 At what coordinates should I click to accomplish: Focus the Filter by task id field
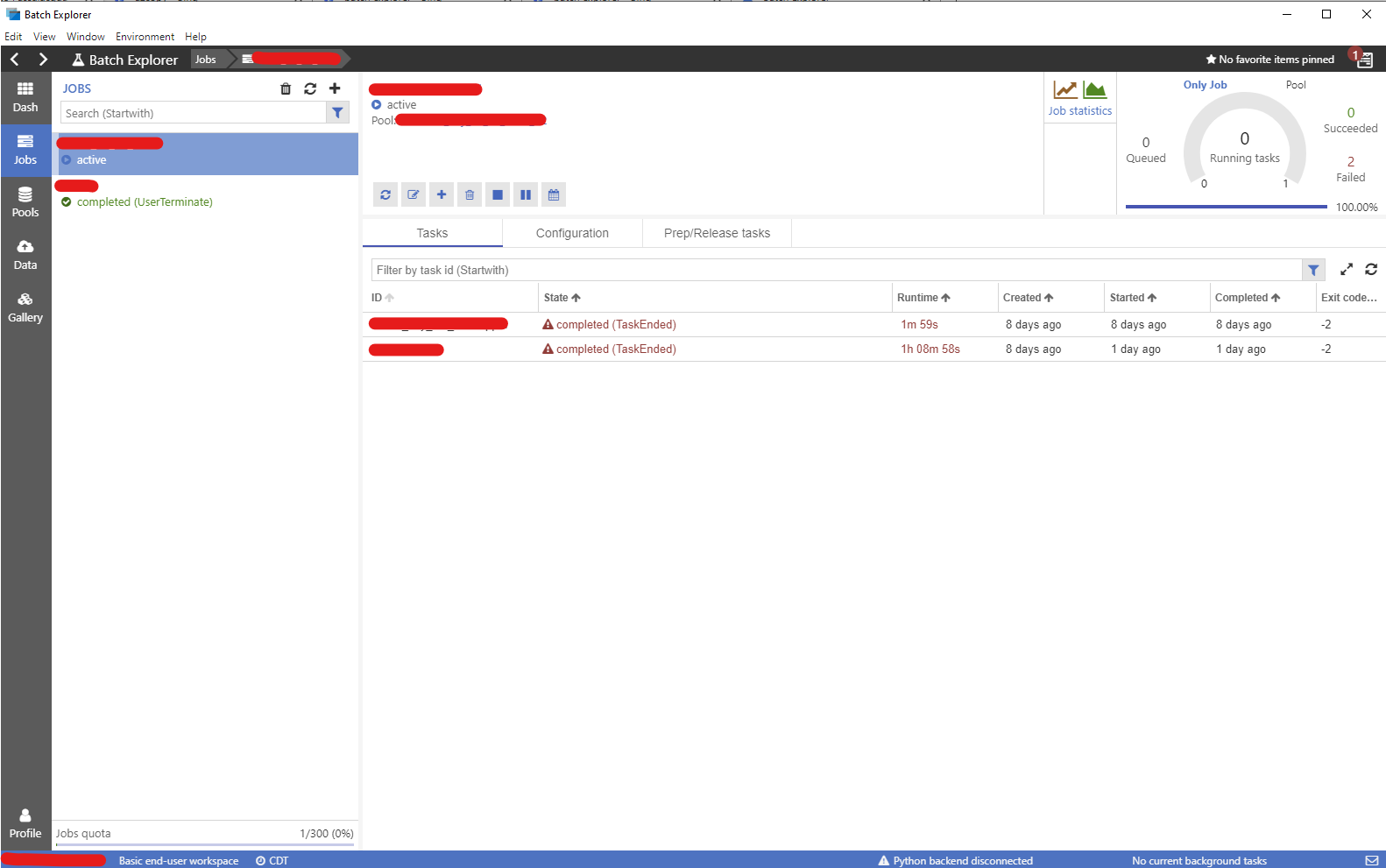[x=837, y=270]
